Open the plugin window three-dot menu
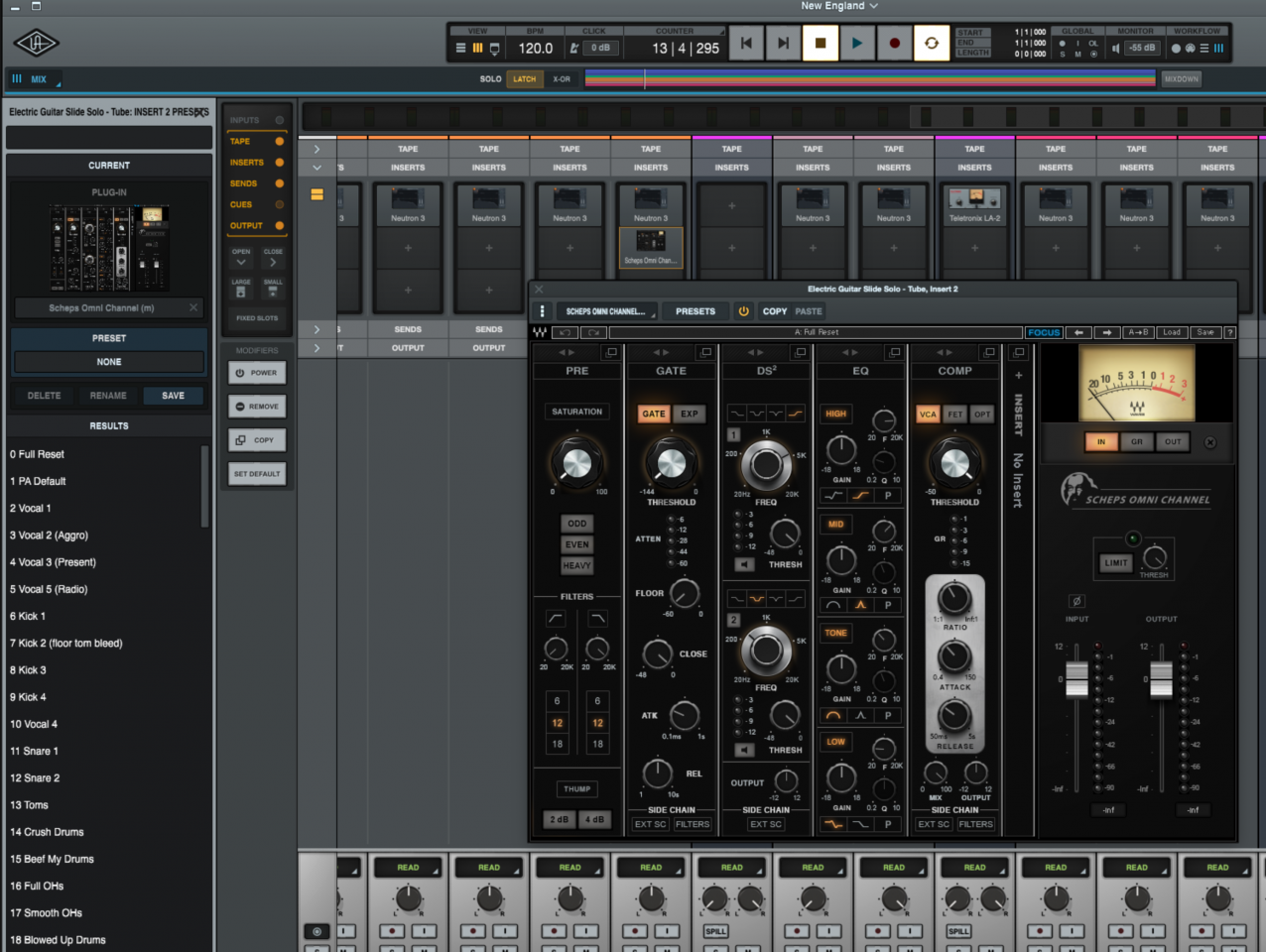The width and height of the screenshot is (1266, 952). 542,311
